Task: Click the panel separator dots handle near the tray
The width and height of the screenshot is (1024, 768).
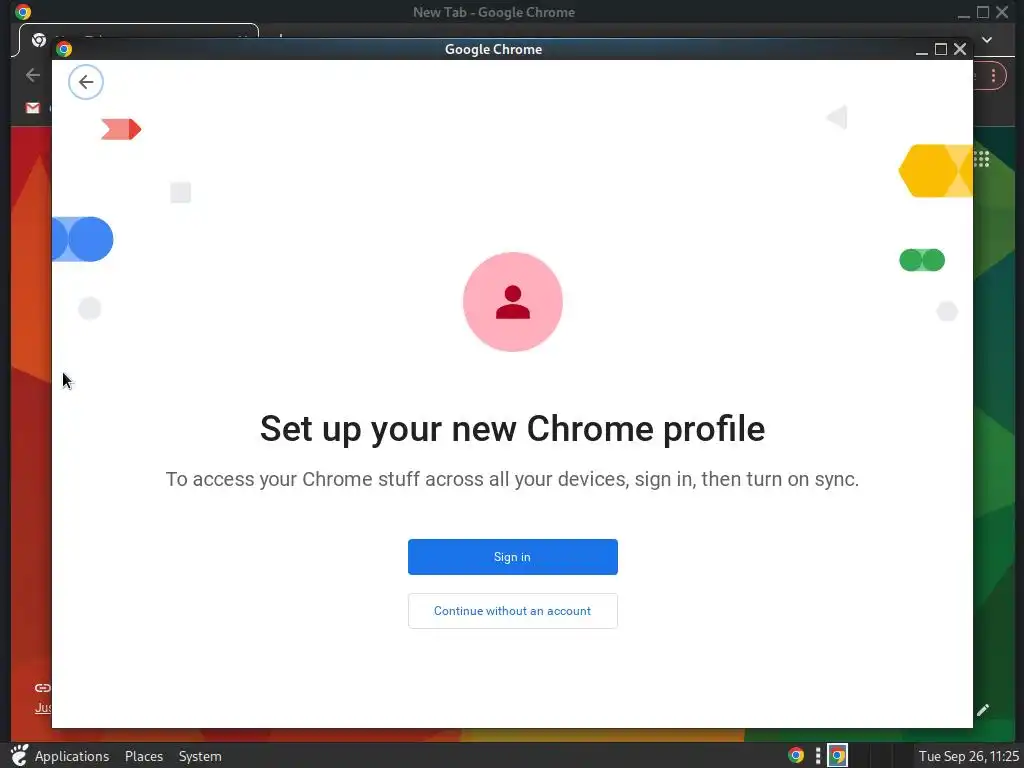Action: point(818,756)
